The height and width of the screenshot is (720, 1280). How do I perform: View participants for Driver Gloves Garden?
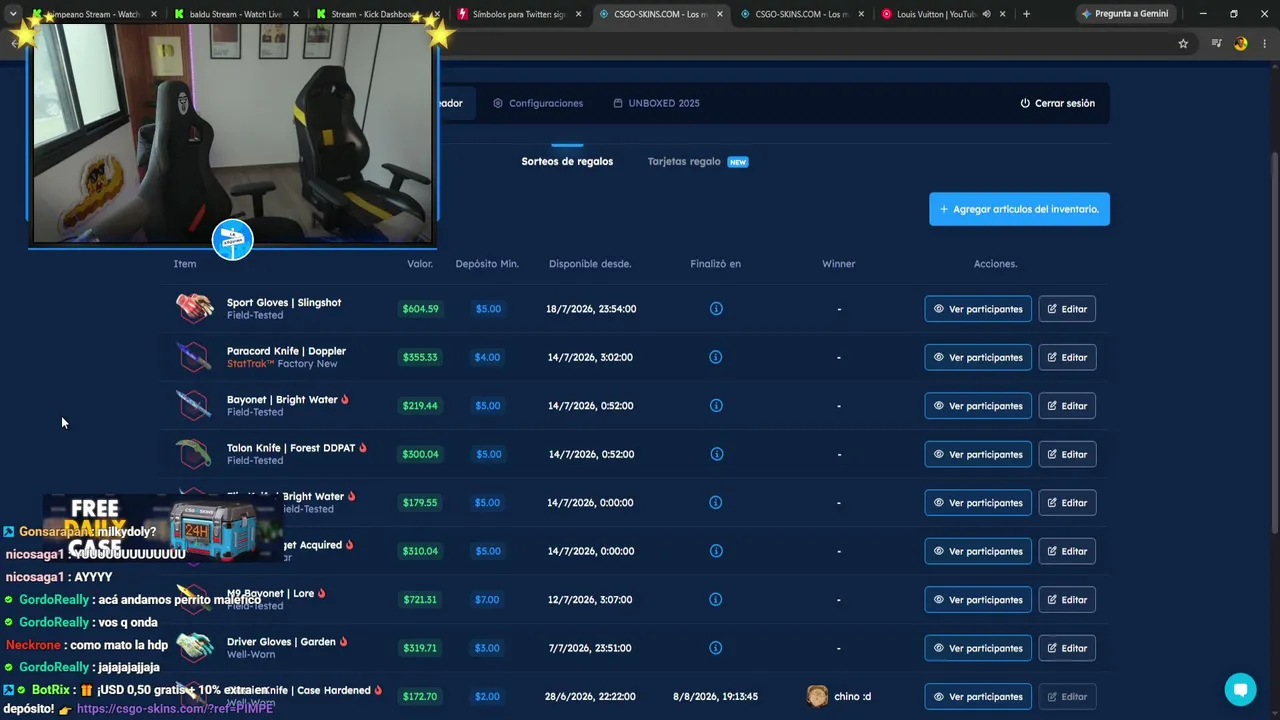pyautogui.click(x=978, y=648)
